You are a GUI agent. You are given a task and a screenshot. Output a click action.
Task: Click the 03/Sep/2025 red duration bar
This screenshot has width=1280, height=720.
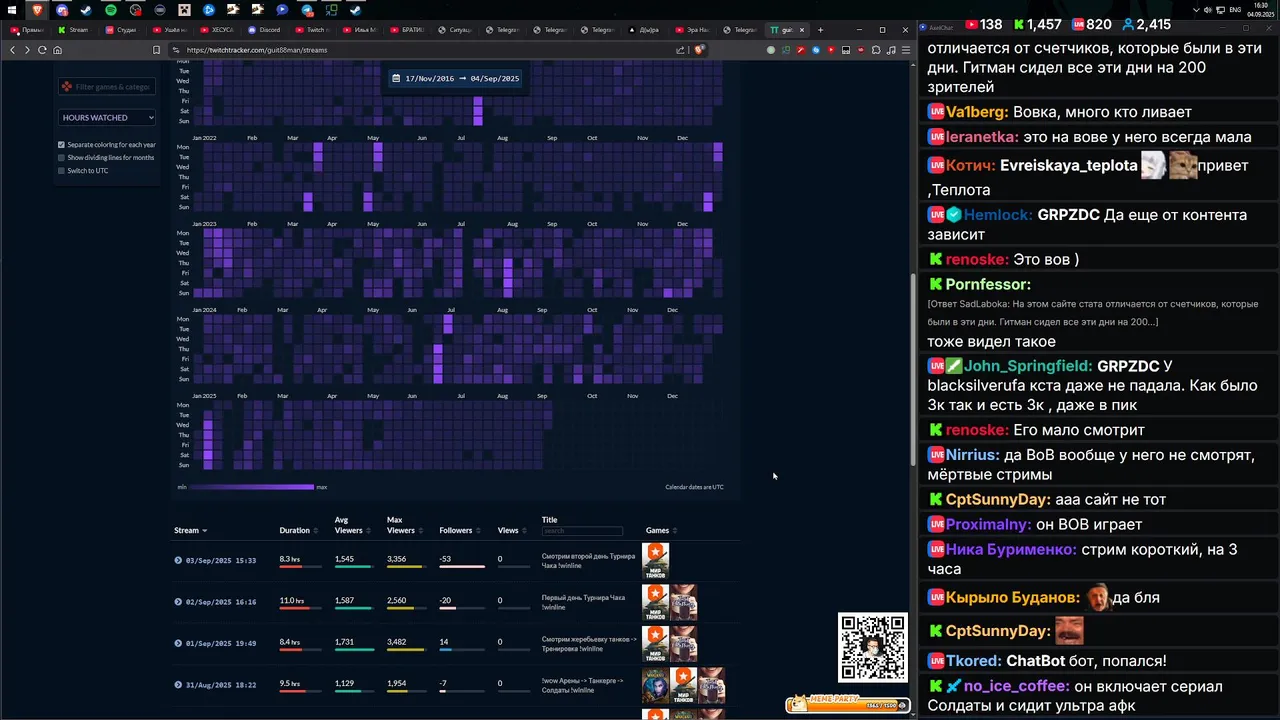click(291, 567)
